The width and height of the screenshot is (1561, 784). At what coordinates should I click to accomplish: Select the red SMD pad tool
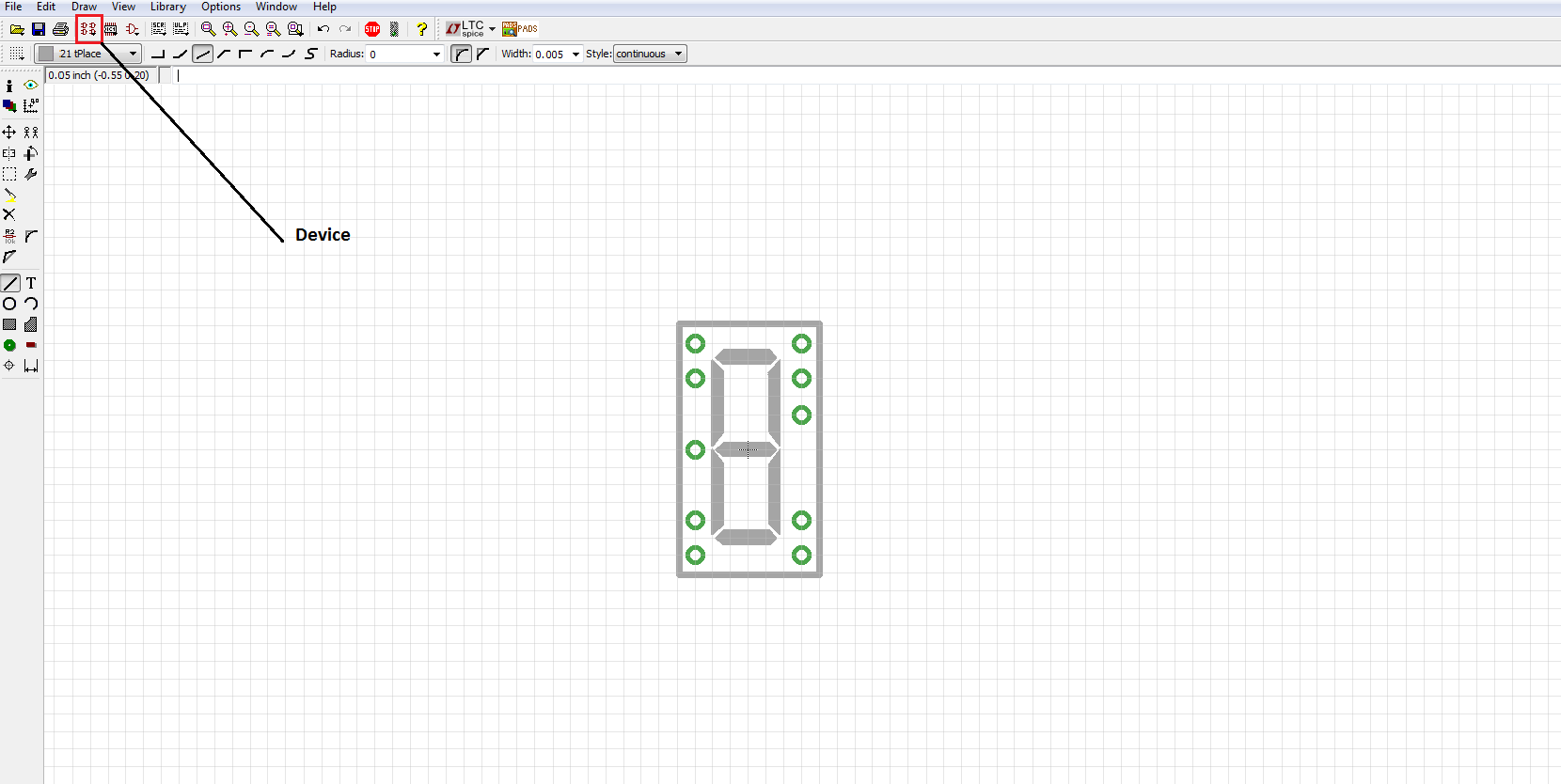(31, 345)
